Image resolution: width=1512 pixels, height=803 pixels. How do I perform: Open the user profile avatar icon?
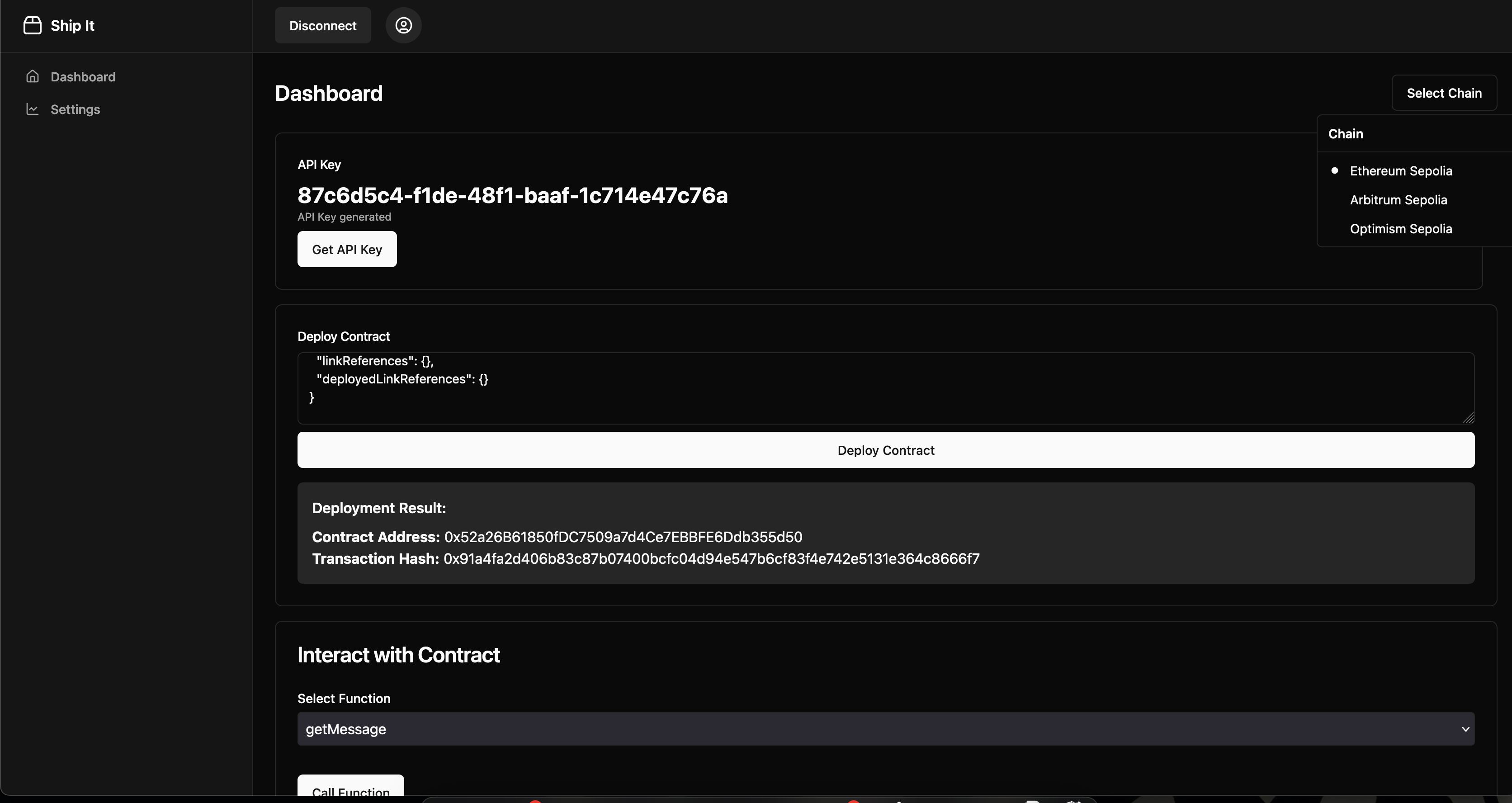[403, 25]
